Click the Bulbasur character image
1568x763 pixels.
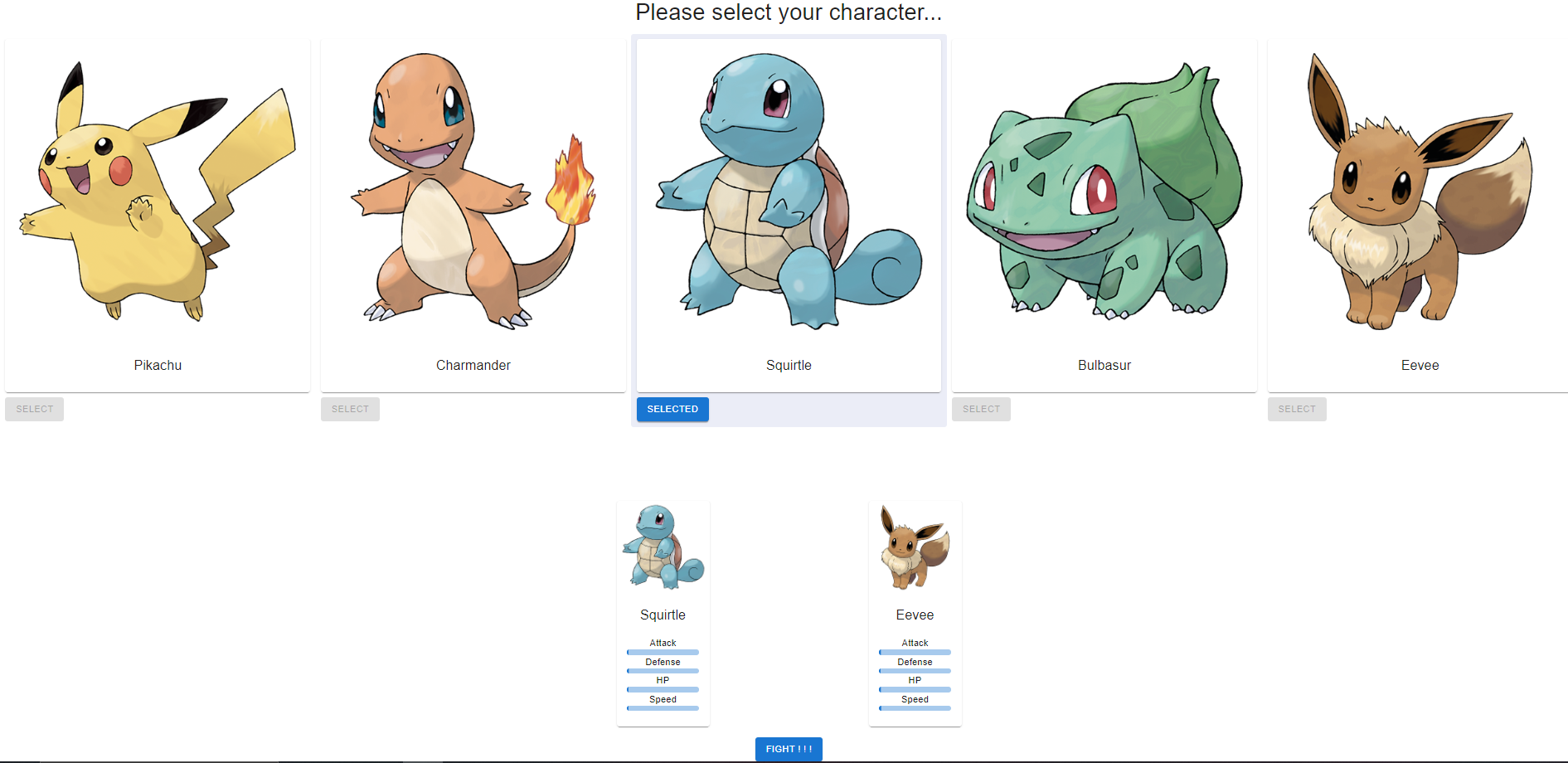coord(1104,191)
